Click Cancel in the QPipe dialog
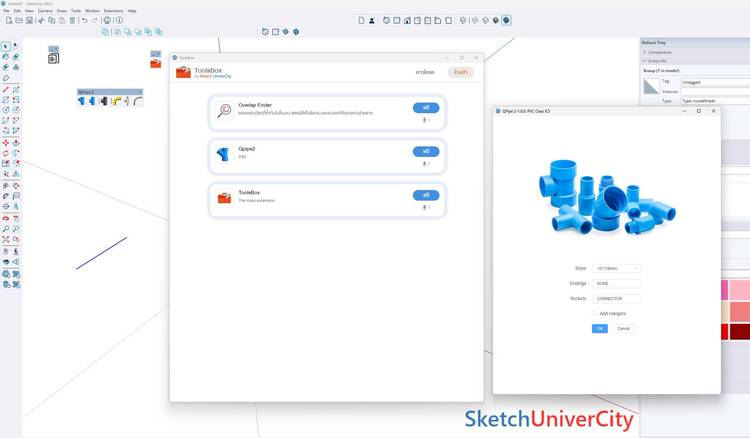 point(624,328)
